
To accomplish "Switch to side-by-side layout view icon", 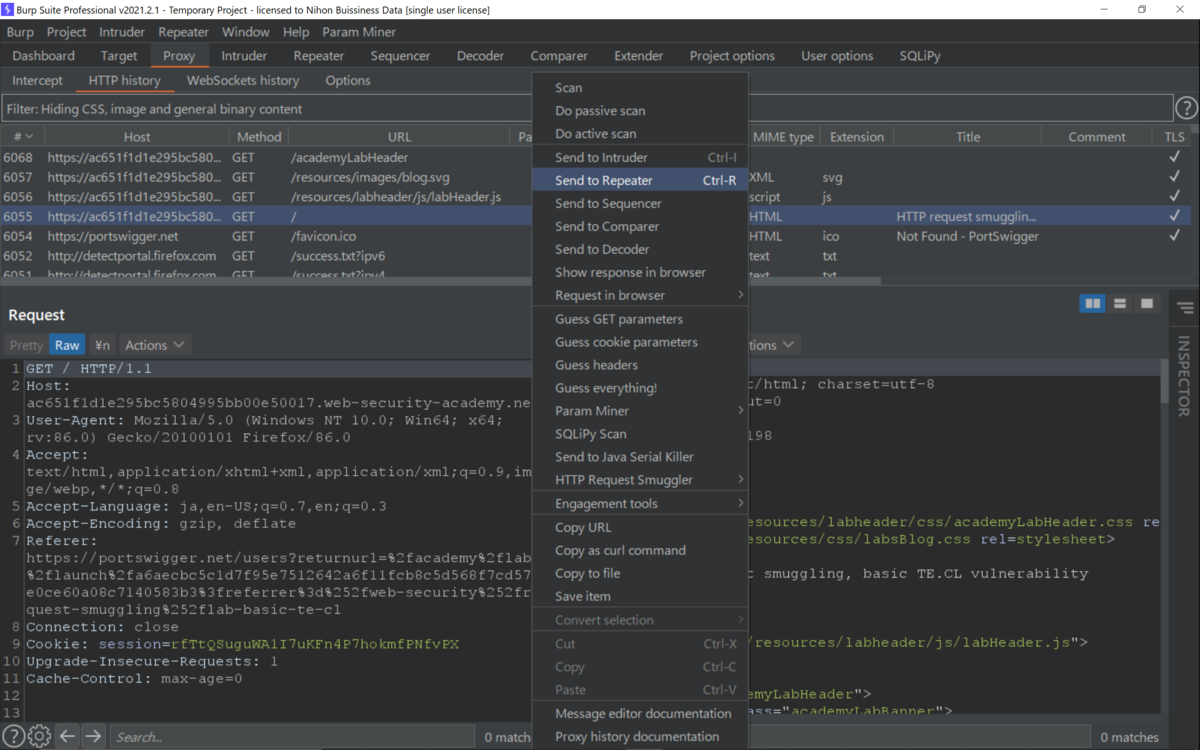I will click(1093, 303).
